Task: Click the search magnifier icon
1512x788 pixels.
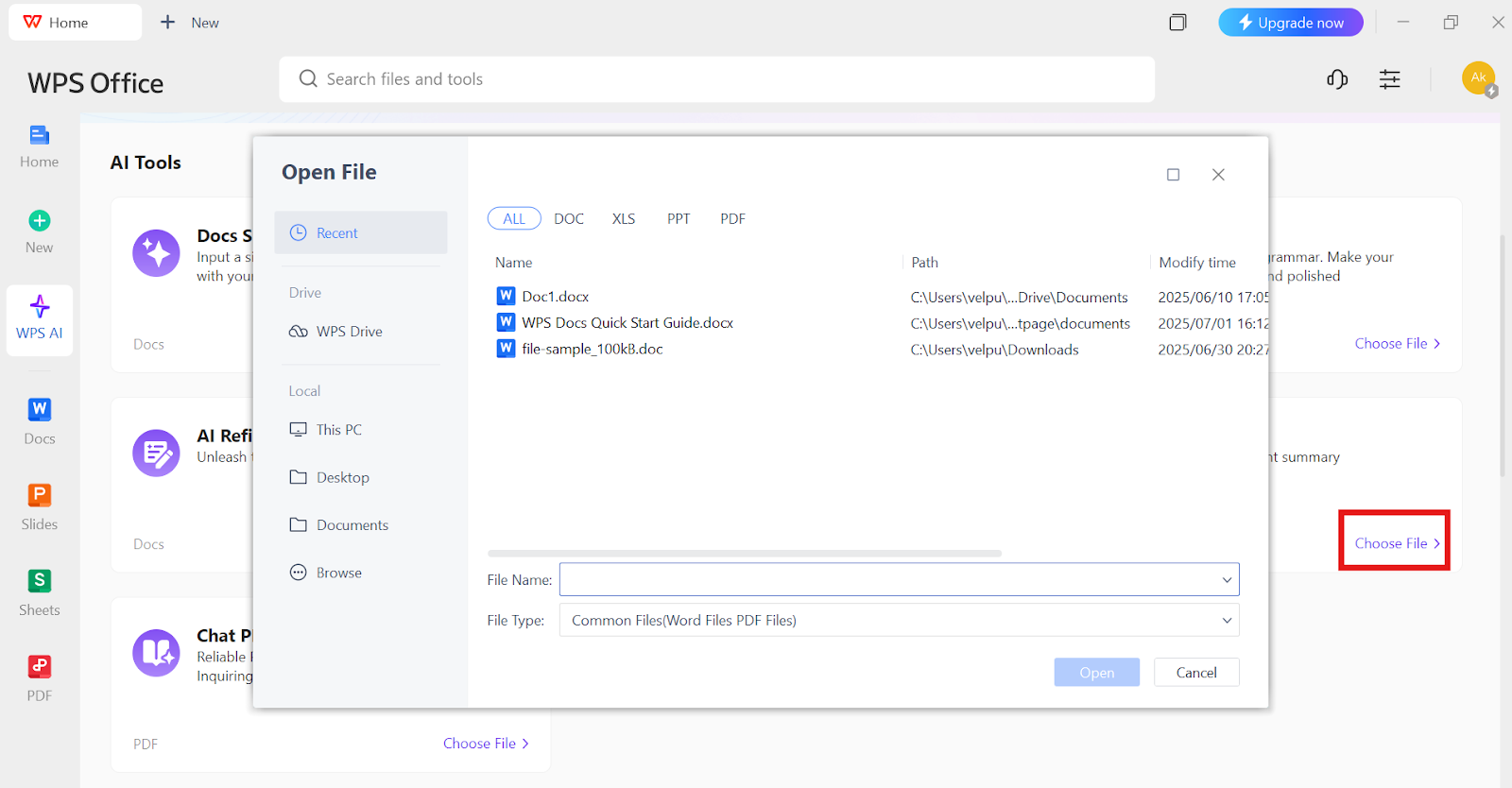Action: (x=308, y=78)
